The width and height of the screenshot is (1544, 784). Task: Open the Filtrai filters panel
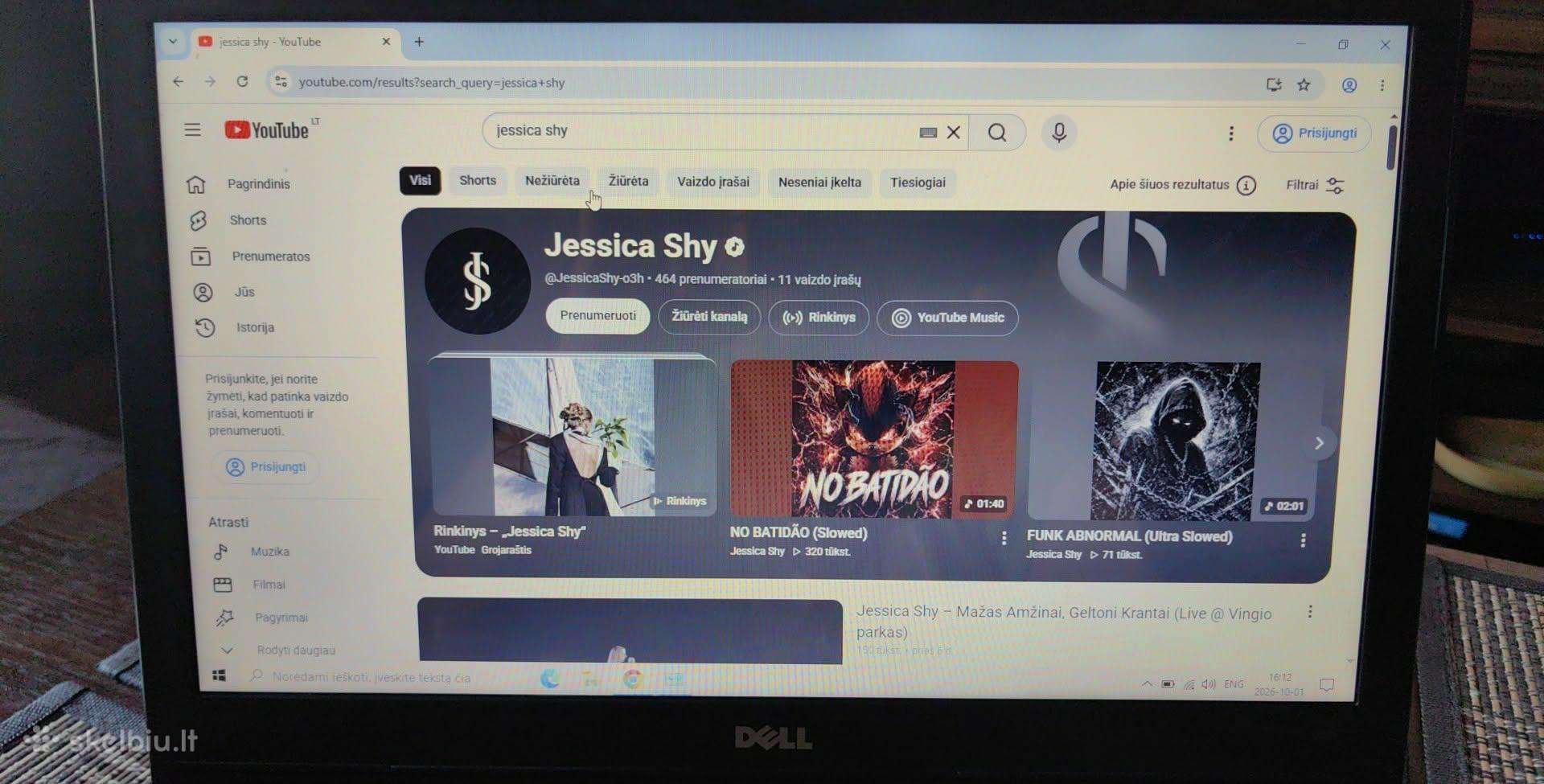1316,185
